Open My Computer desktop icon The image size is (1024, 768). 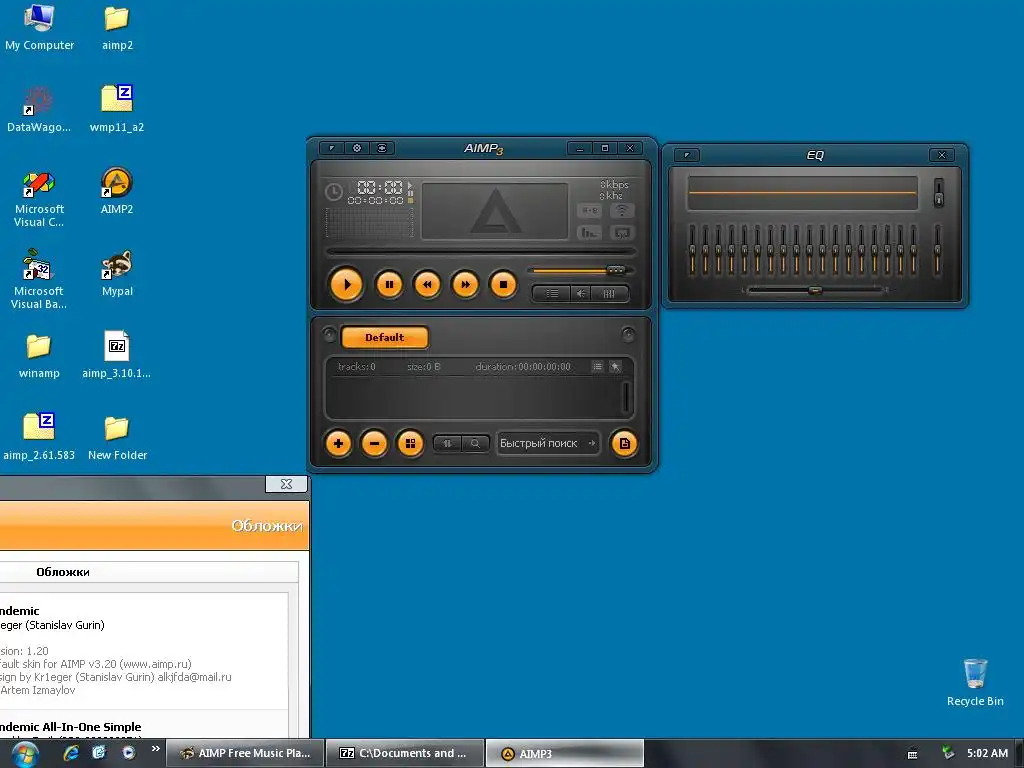click(x=39, y=27)
